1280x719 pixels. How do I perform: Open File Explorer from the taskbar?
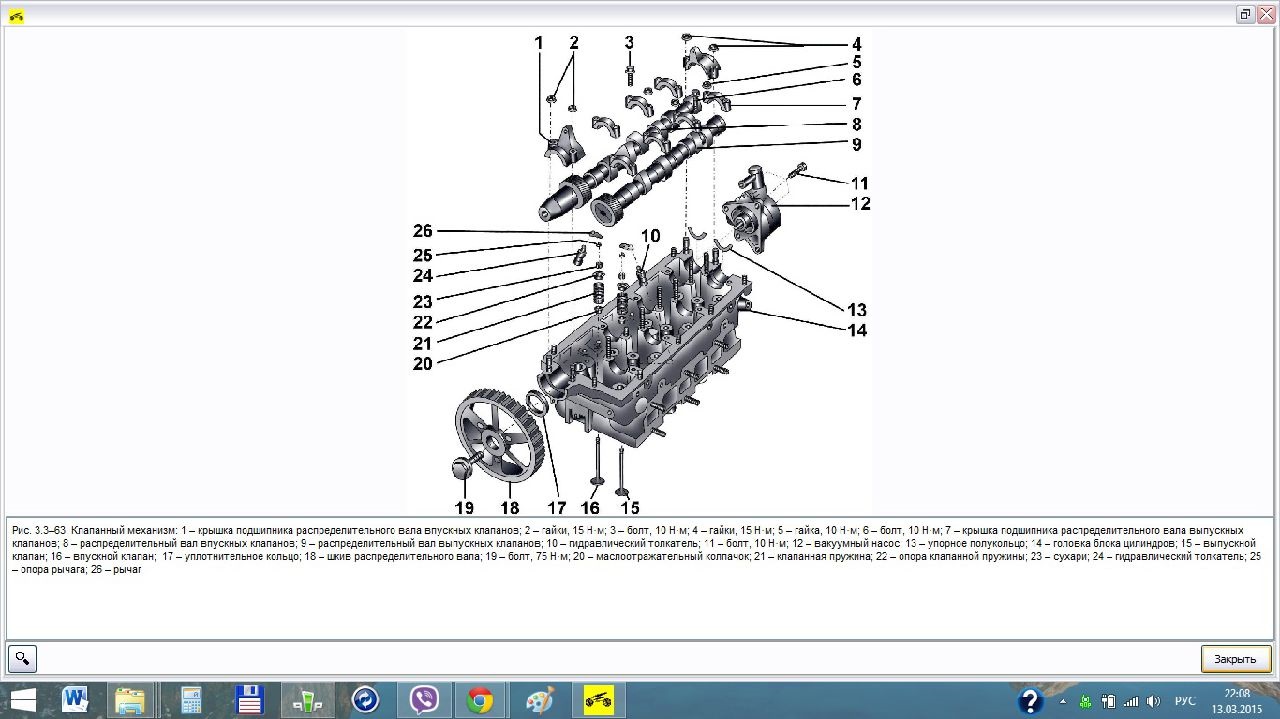pyautogui.click(x=130, y=700)
